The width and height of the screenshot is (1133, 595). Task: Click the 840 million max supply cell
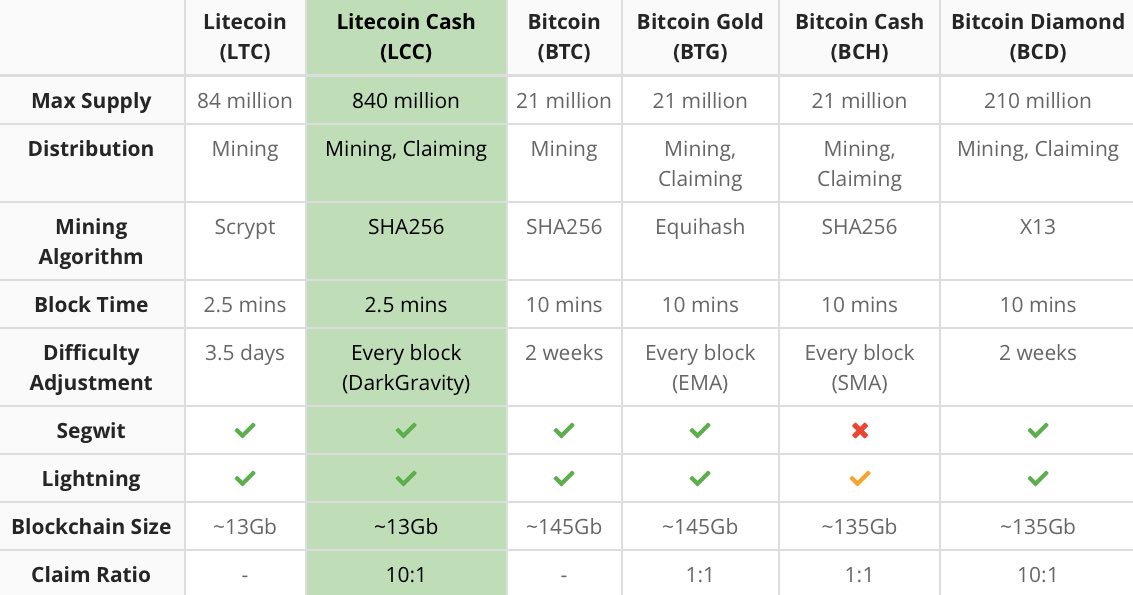pyautogui.click(x=406, y=101)
